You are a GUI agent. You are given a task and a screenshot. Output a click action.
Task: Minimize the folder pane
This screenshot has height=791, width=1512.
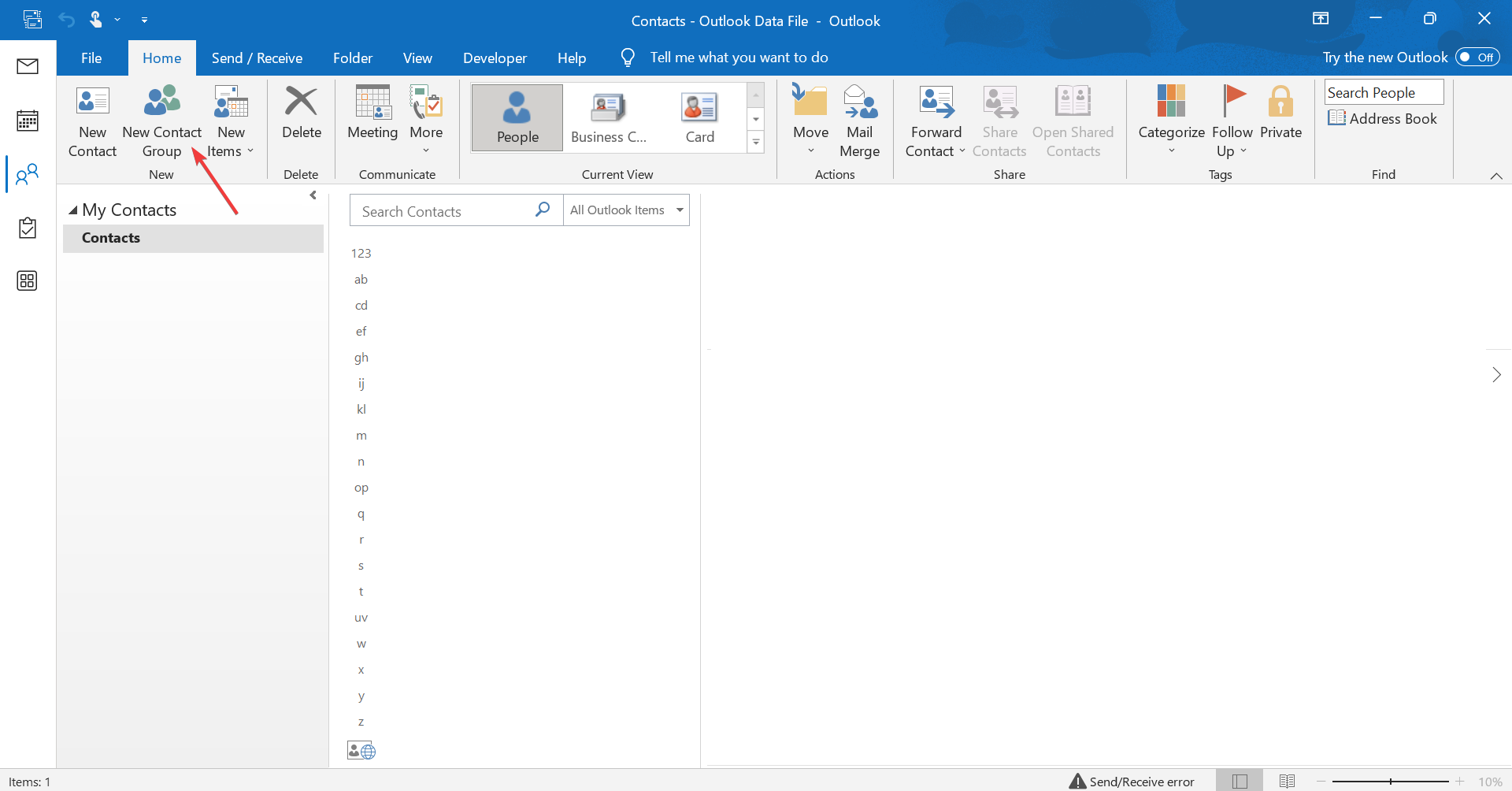(x=313, y=195)
